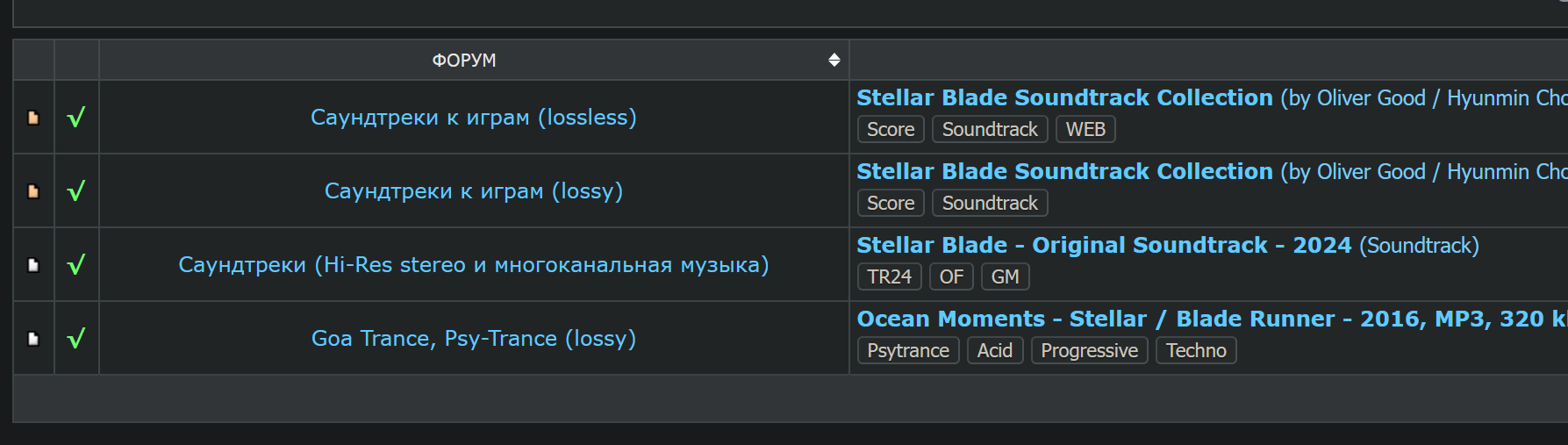Image resolution: width=1568 pixels, height=445 pixels.
Task: Open Stellar Blade - Original Soundtrack - 2024 topic
Action: click(1104, 245)
